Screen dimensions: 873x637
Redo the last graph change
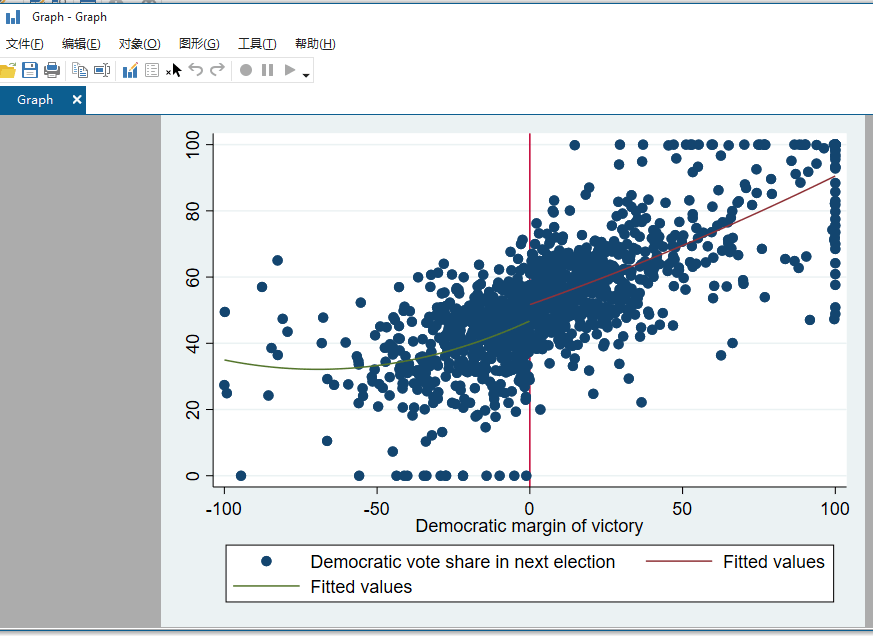click(x=218, y=70)
